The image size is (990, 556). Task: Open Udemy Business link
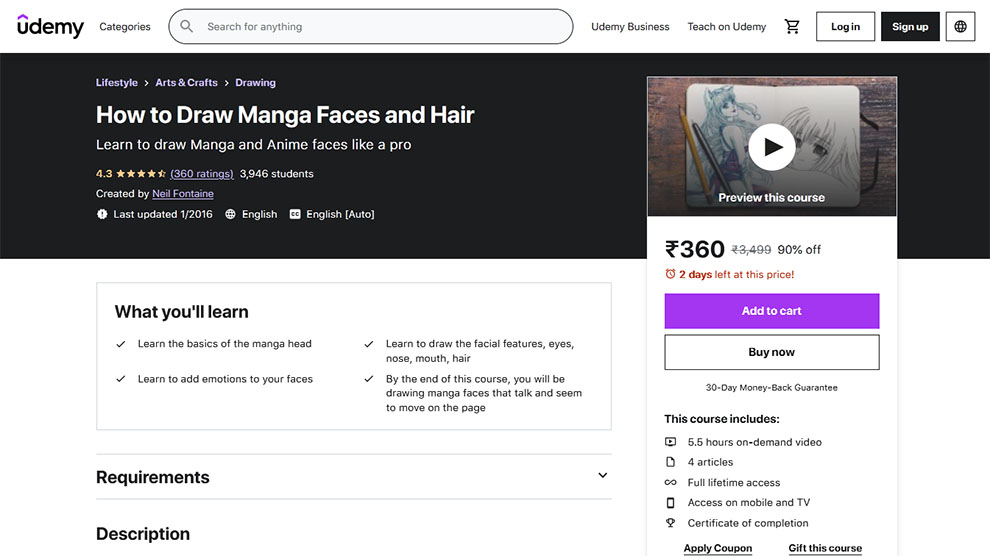tap(630, 27)
